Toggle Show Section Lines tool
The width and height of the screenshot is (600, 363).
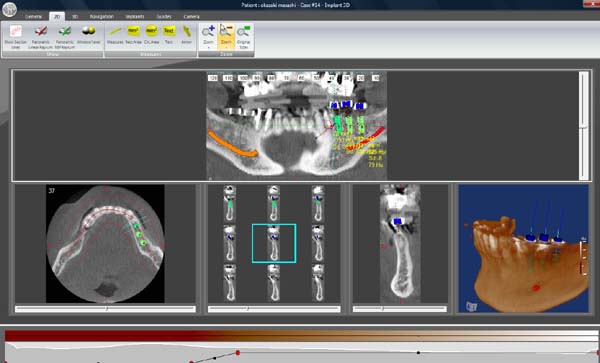tap(16, 37)
